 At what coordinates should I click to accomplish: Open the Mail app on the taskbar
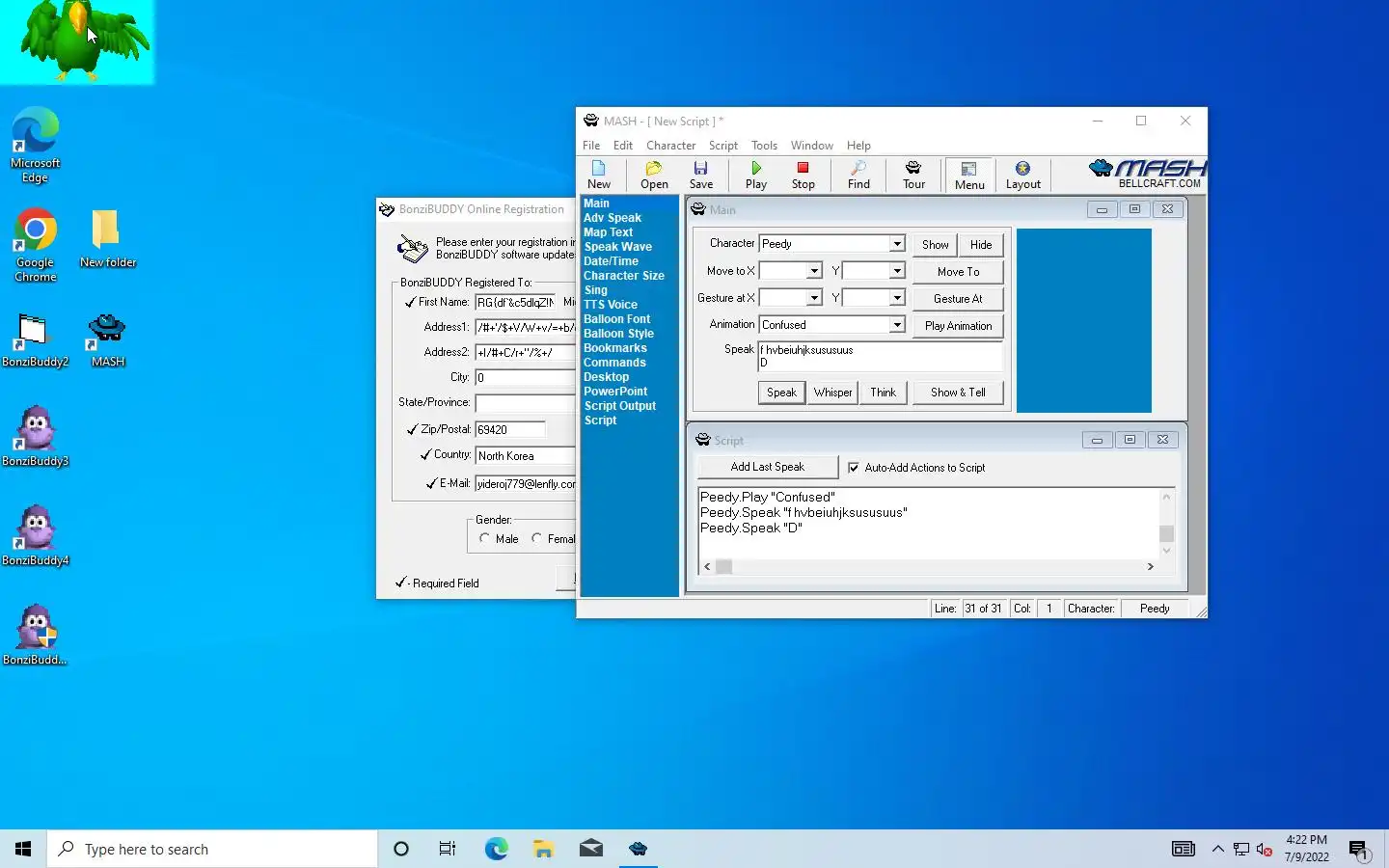(x=591, y=849)
